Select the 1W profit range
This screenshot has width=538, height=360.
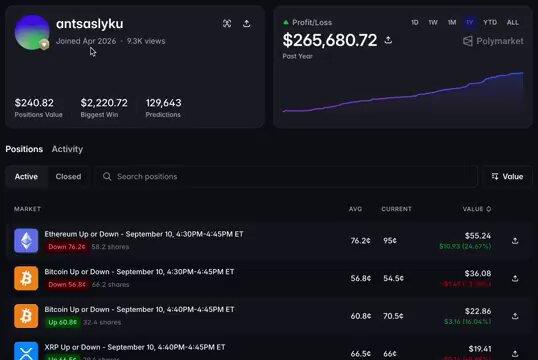pos(433,22)
